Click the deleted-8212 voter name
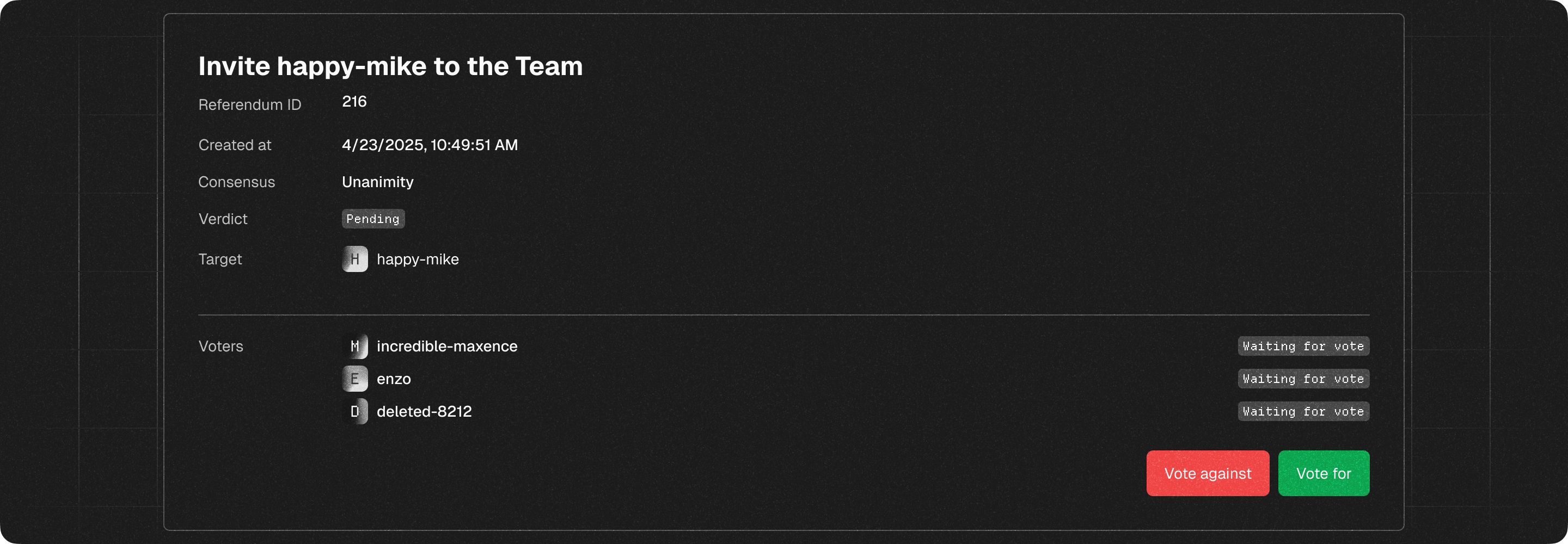Screen dimensions: 1568x544 pos(424,411)
